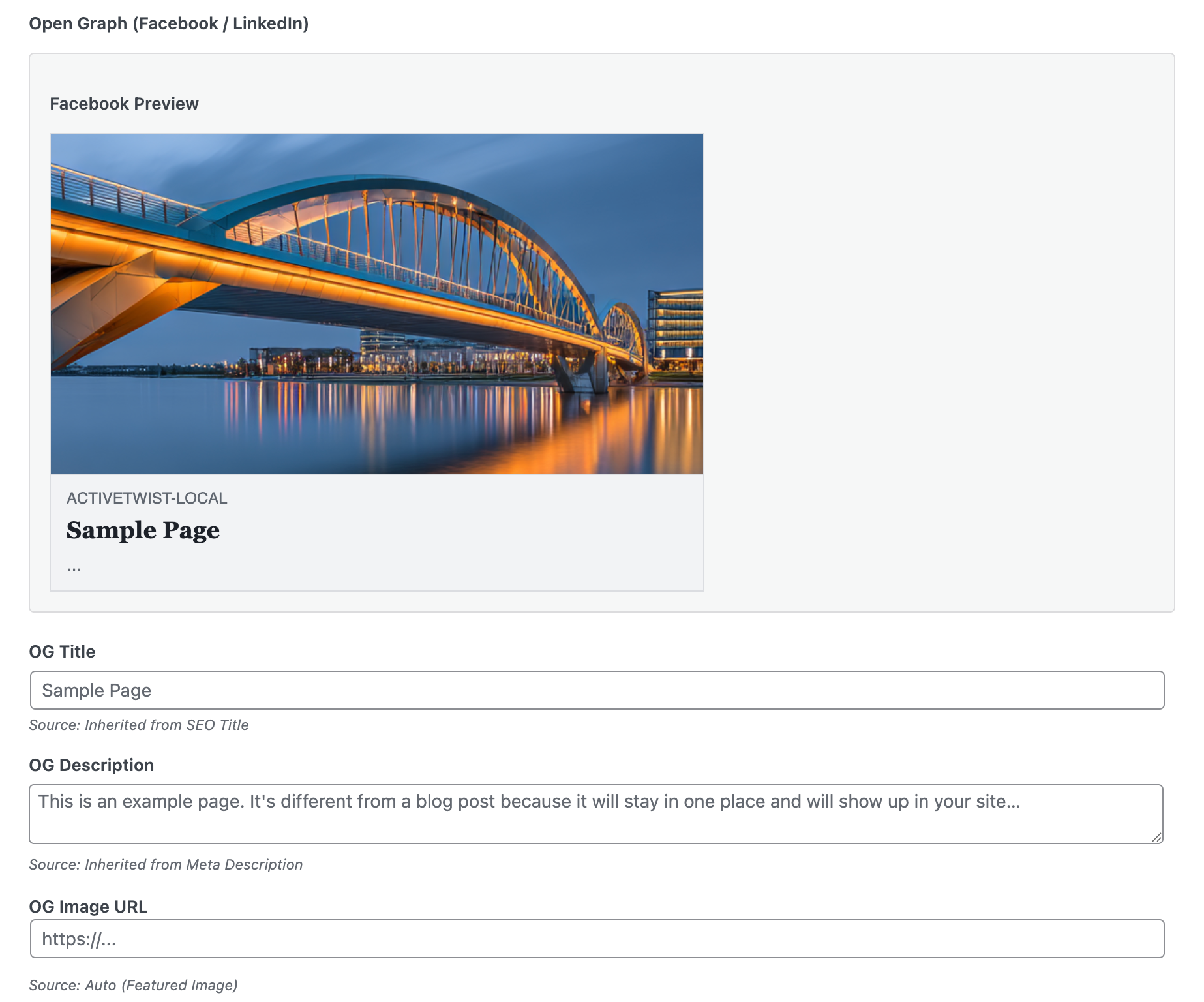This screenshot has height=1002, width=1204.
Task: Click "Source: Auto (Featured Image)" note
Action: 133,985
